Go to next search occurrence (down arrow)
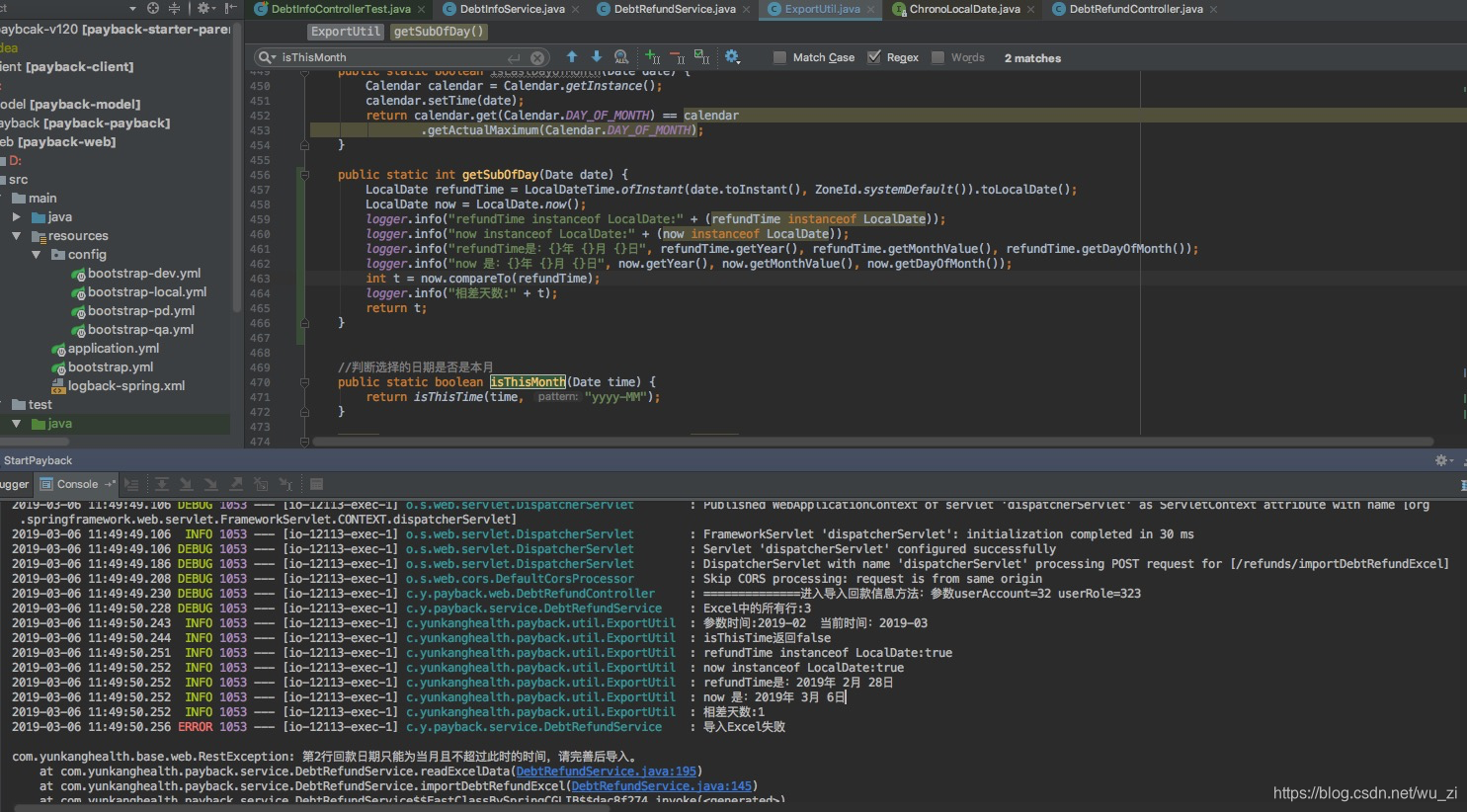1467x812 pixels. 597,57
